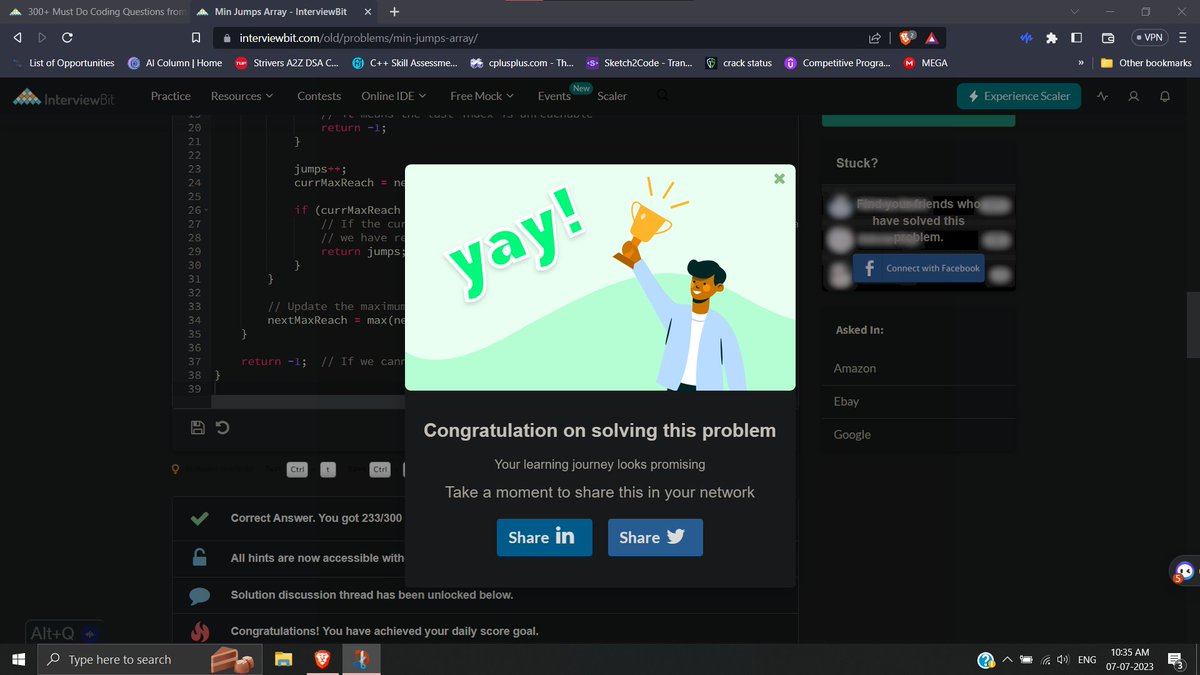The image size is (1200, 675).
Task: Open cplusplus.com bookmark
Action: pos(522,63)
